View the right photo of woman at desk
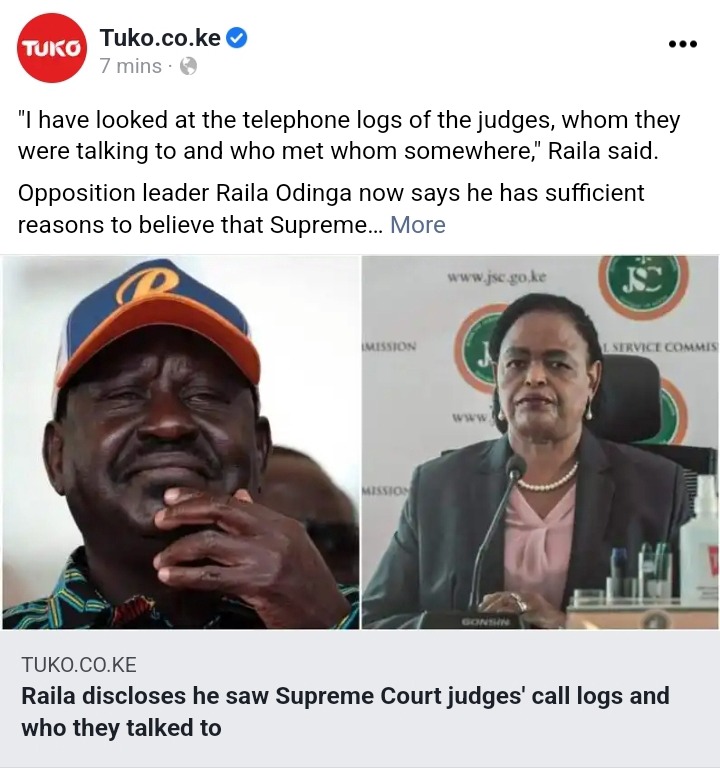Viewport: 720px width, 769px height. 540,442
